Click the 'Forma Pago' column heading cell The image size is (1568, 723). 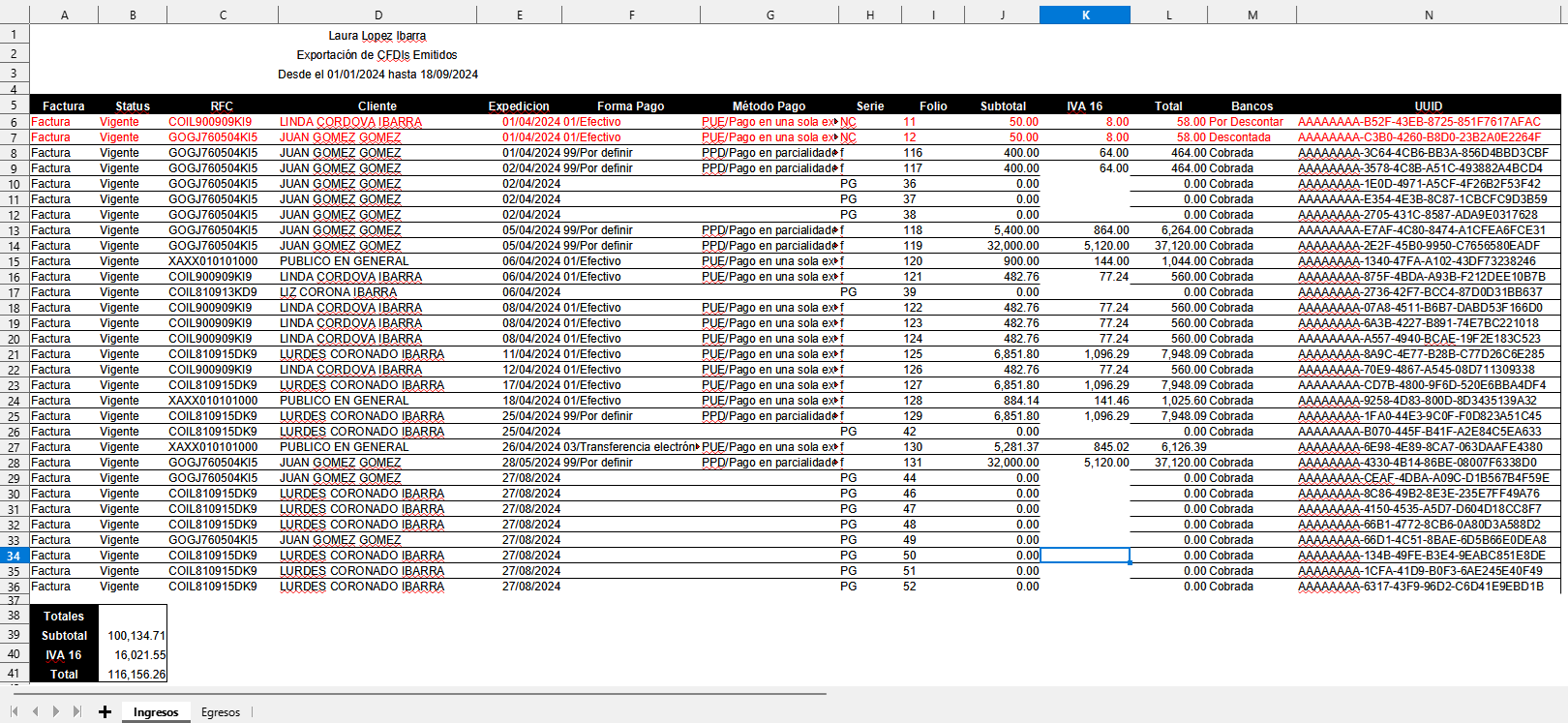(631, 106)
